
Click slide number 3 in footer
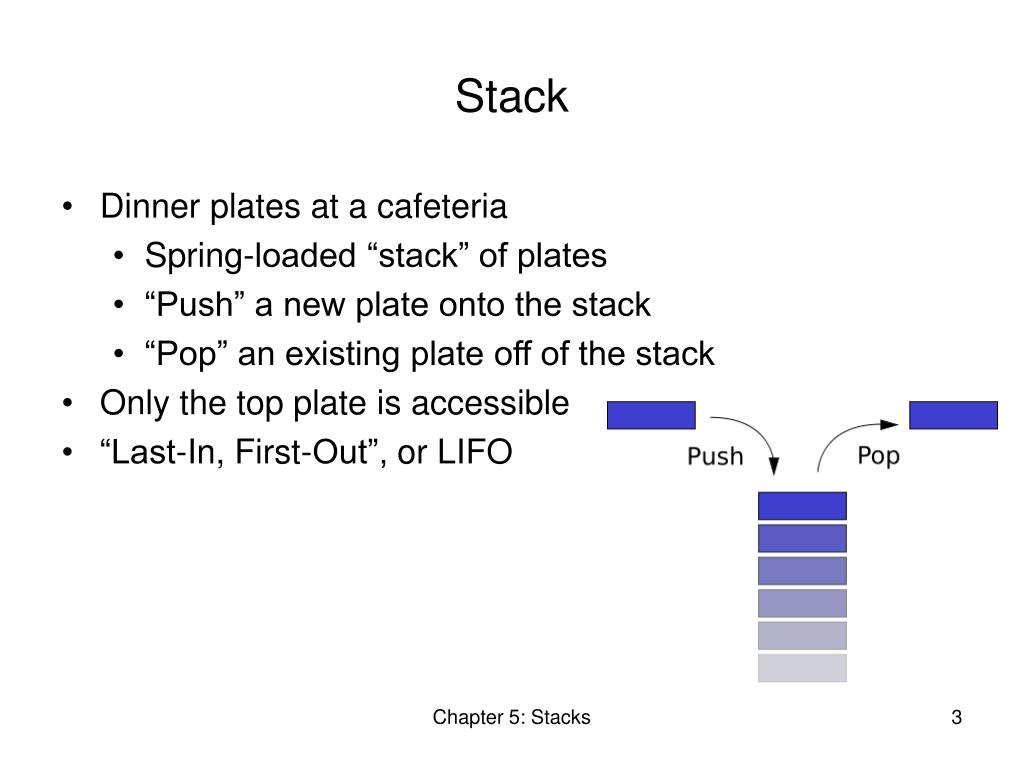[956, 717]
